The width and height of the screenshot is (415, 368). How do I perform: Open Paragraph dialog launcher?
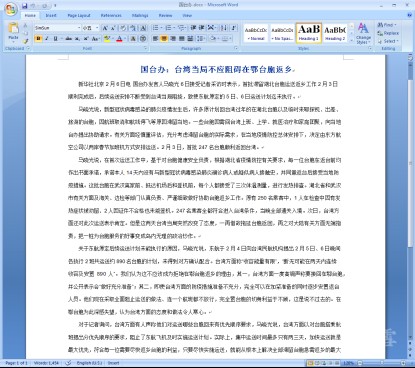coord(236,48)
